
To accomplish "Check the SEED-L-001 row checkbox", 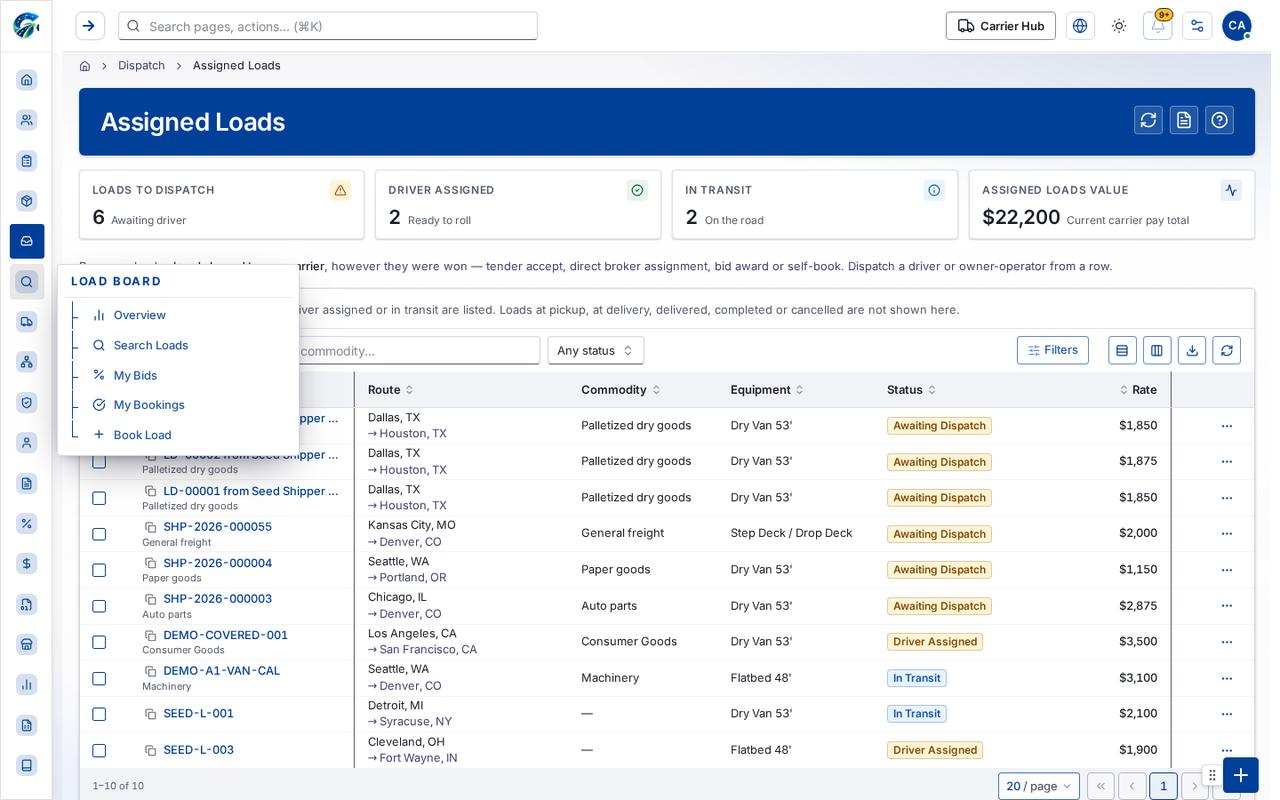I will 99,714.
